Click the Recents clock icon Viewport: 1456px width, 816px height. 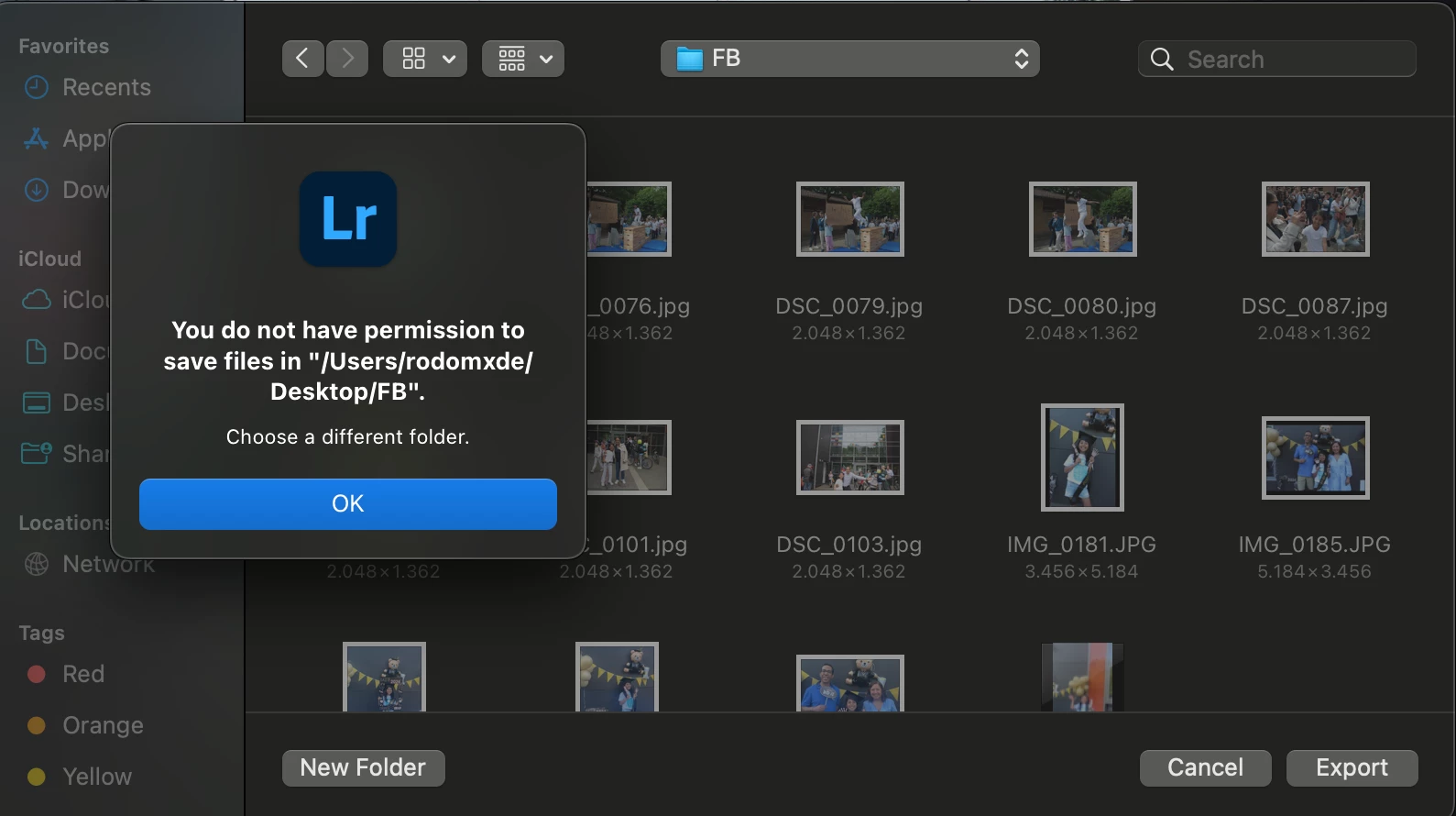point(37,87)
